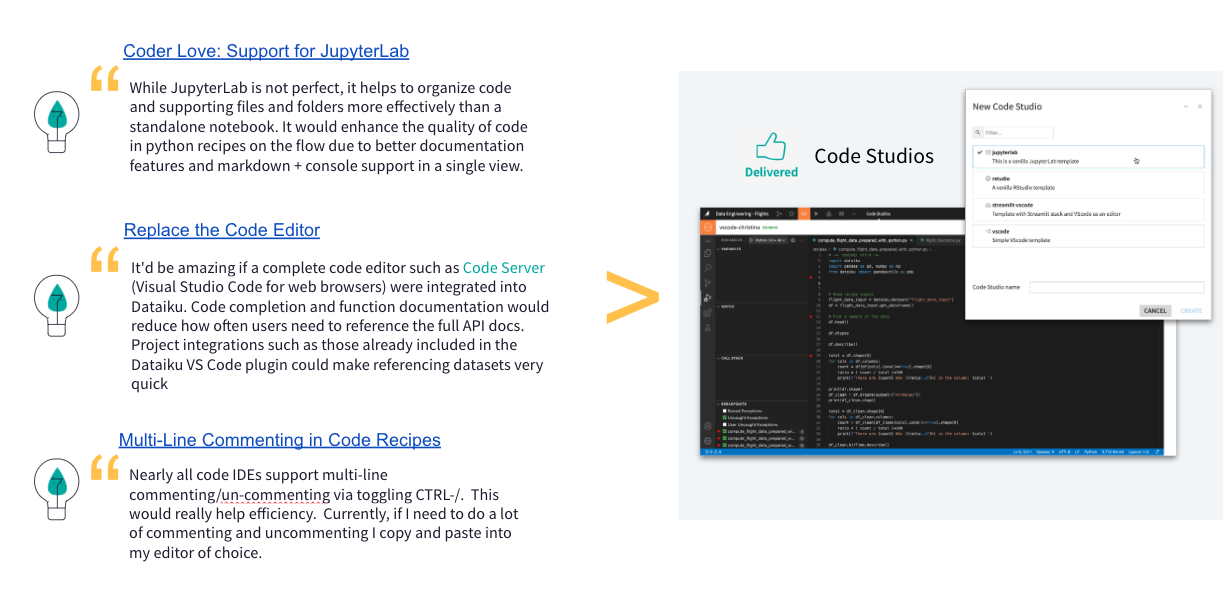Viewport: 1231px width, 594px height.
Task: Collapse the VARIABLES debug section
Action: click(730, 249)
